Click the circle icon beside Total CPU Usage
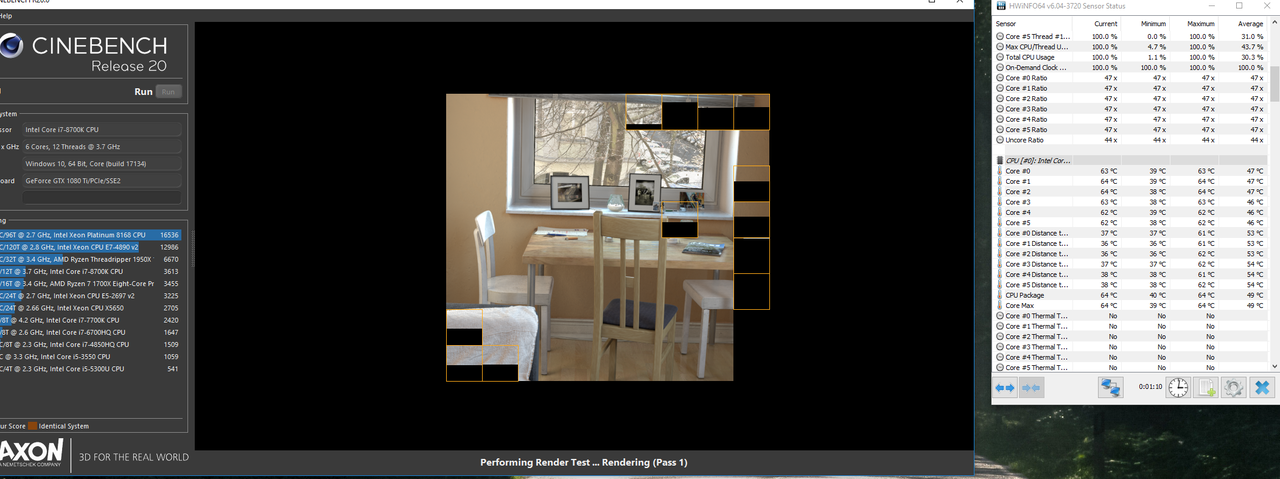Image resolution: width=1280 pixels, height=479 pixels. tap(1000, 57)
